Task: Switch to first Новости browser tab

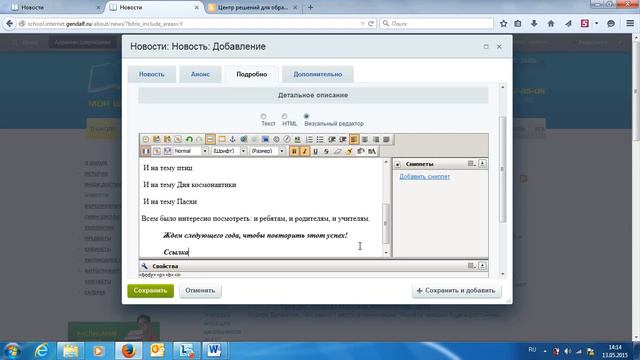Action: click(56, 7)
